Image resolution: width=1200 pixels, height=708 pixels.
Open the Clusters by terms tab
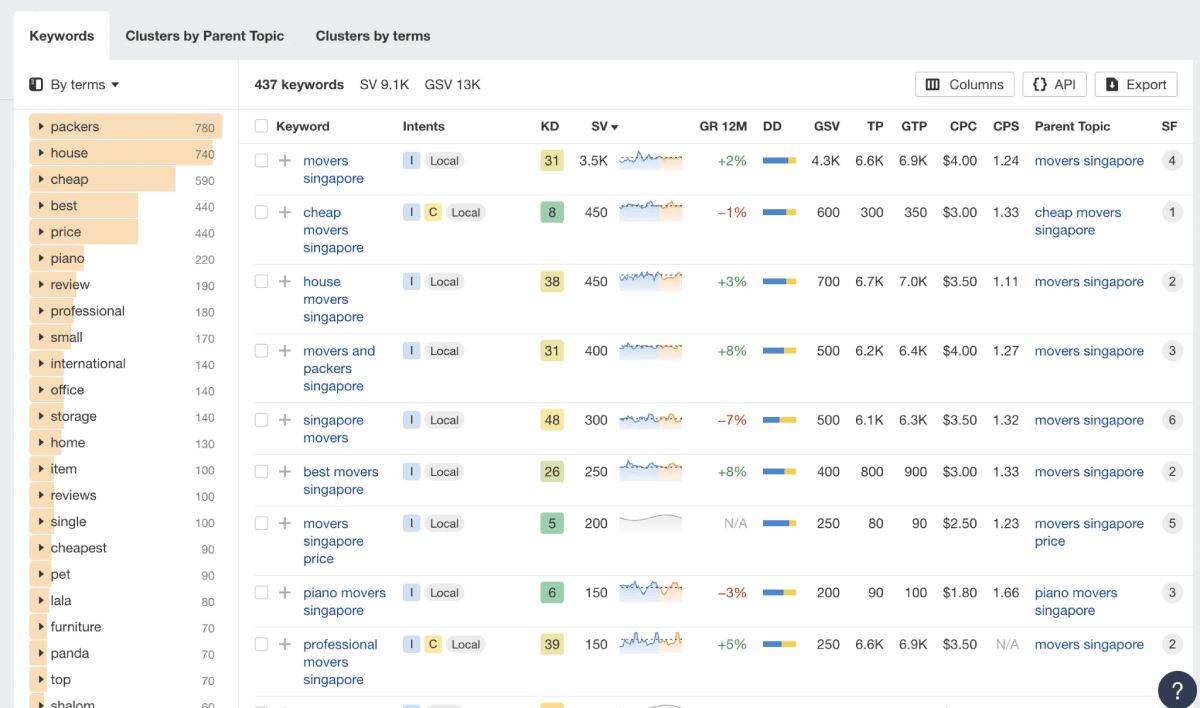point(373,36)
